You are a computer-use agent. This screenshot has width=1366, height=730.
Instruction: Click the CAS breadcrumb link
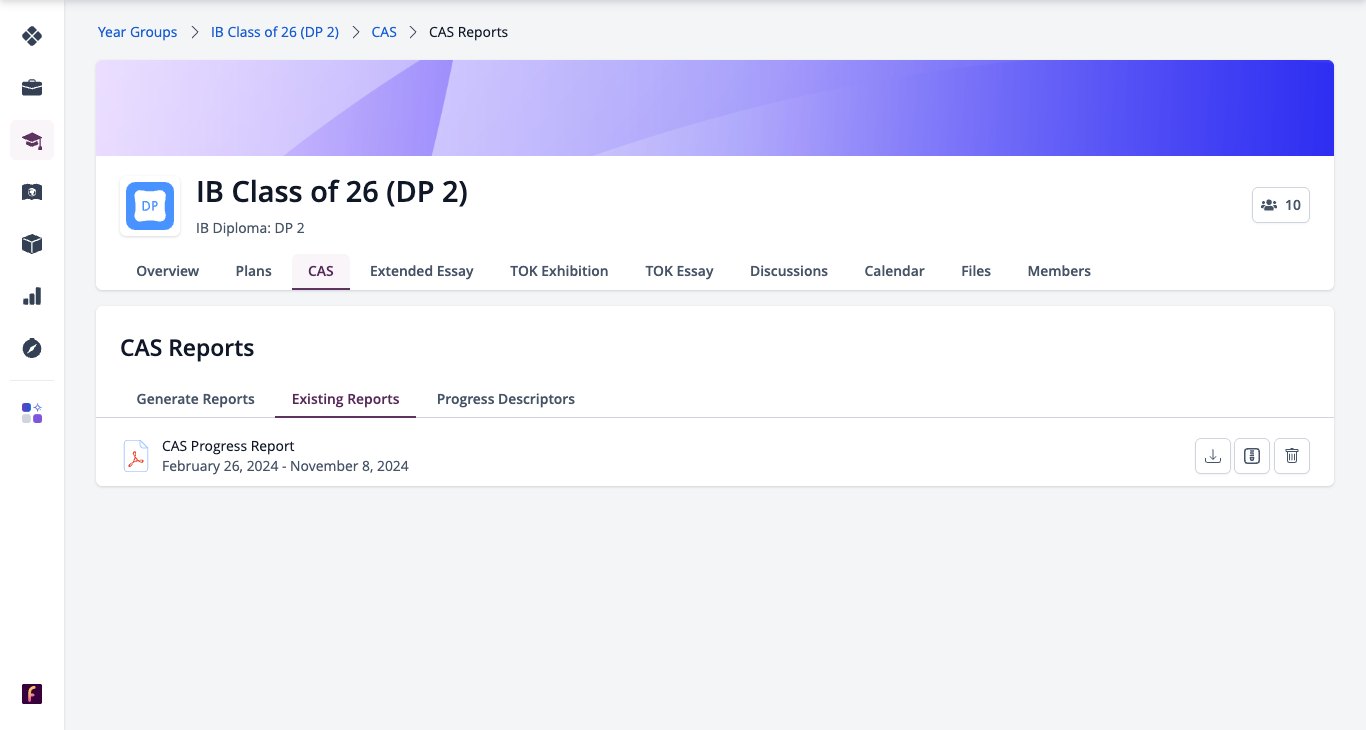point(384,32)
